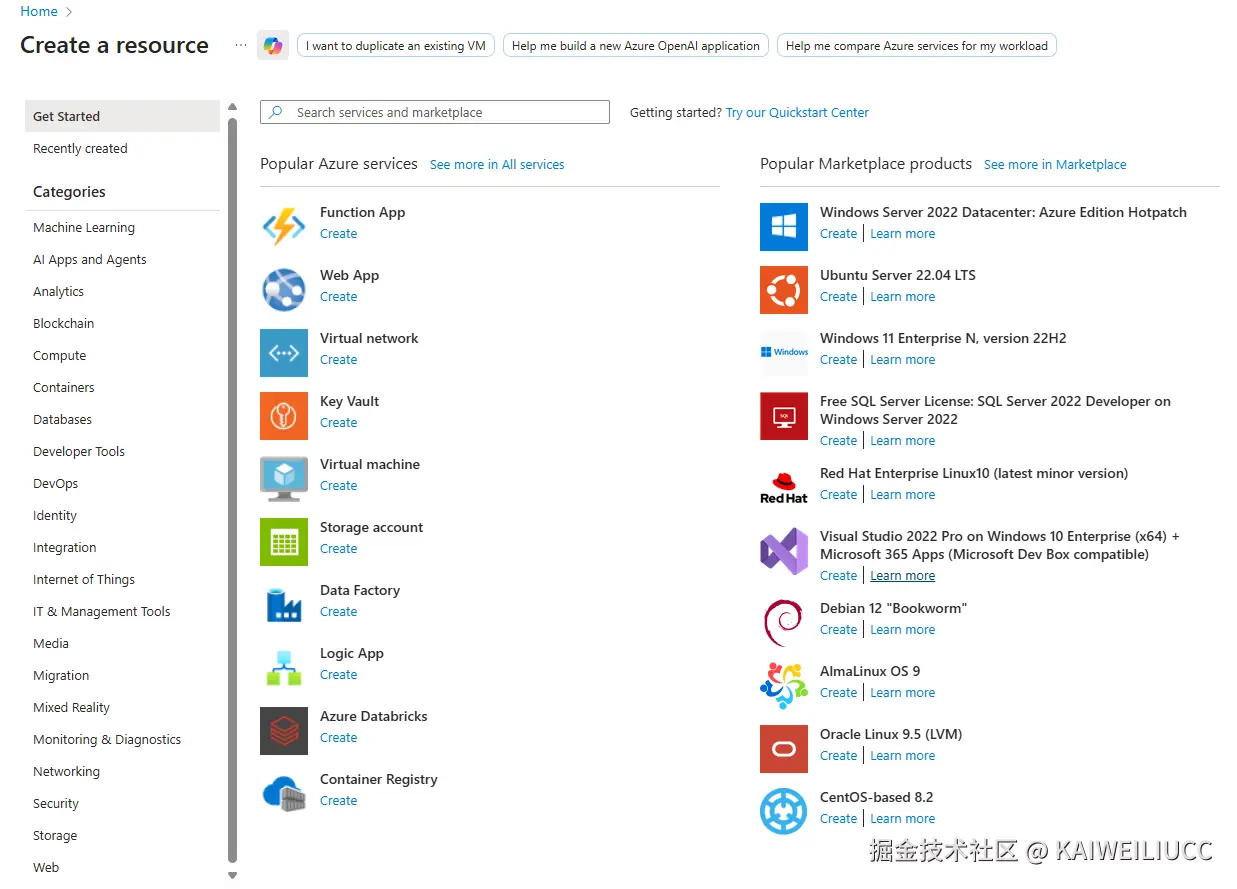1237x889 pixels.
Task: Open the Security category
Action: tap(56, 804)
